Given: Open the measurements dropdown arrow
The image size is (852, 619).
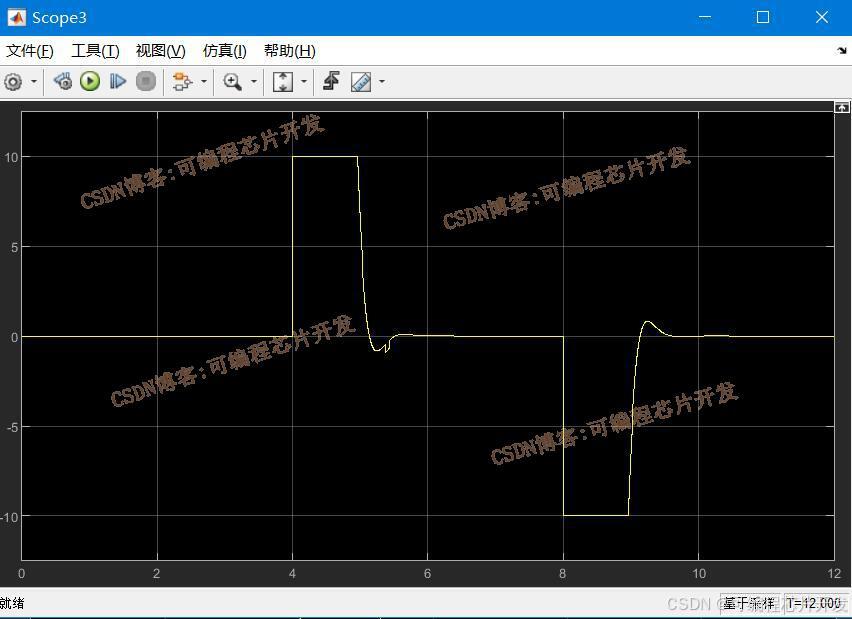Looking at the screenshot, I should pyautogui.click(x=382, y=82).
